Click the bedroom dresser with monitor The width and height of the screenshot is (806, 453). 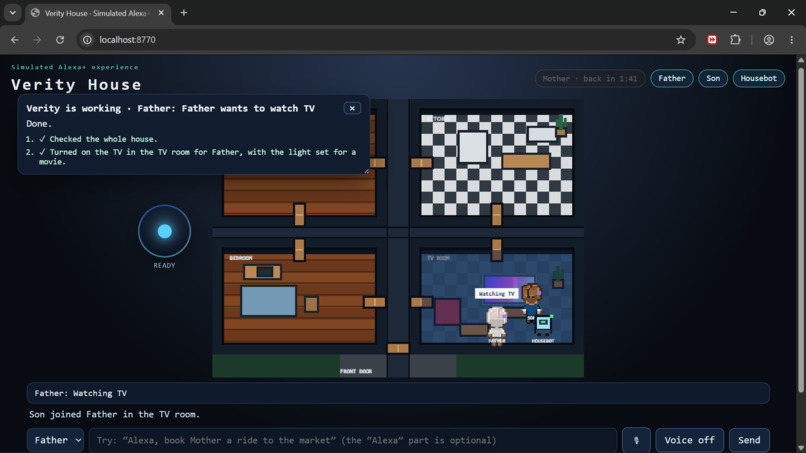(x=263, y=271)
